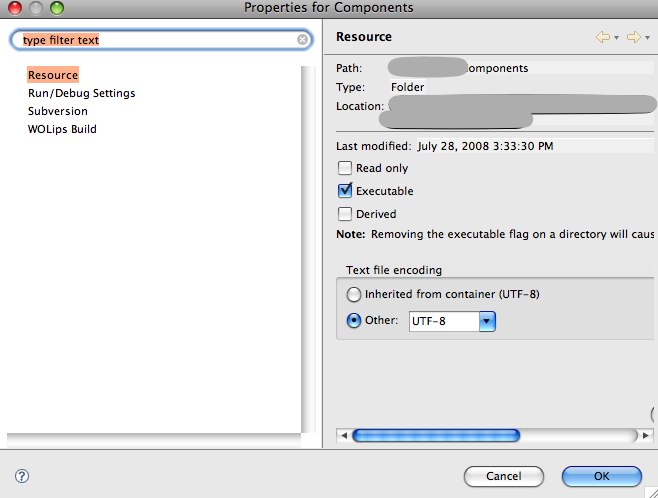
Task: Click the horizontal scrollbar's left arrow
Action: coord(344,435)
